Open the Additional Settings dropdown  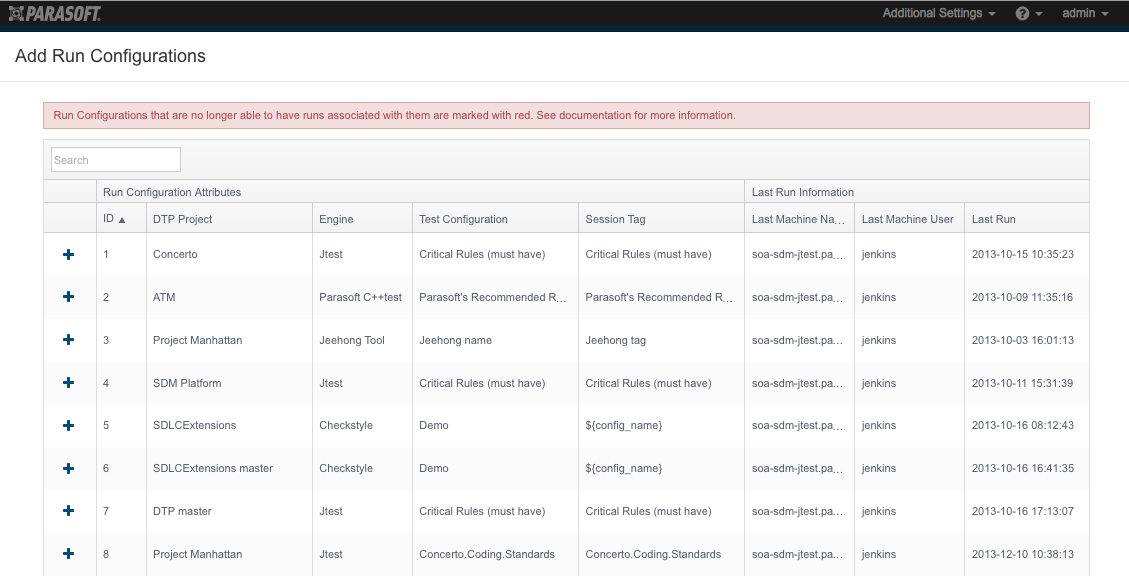939,13
